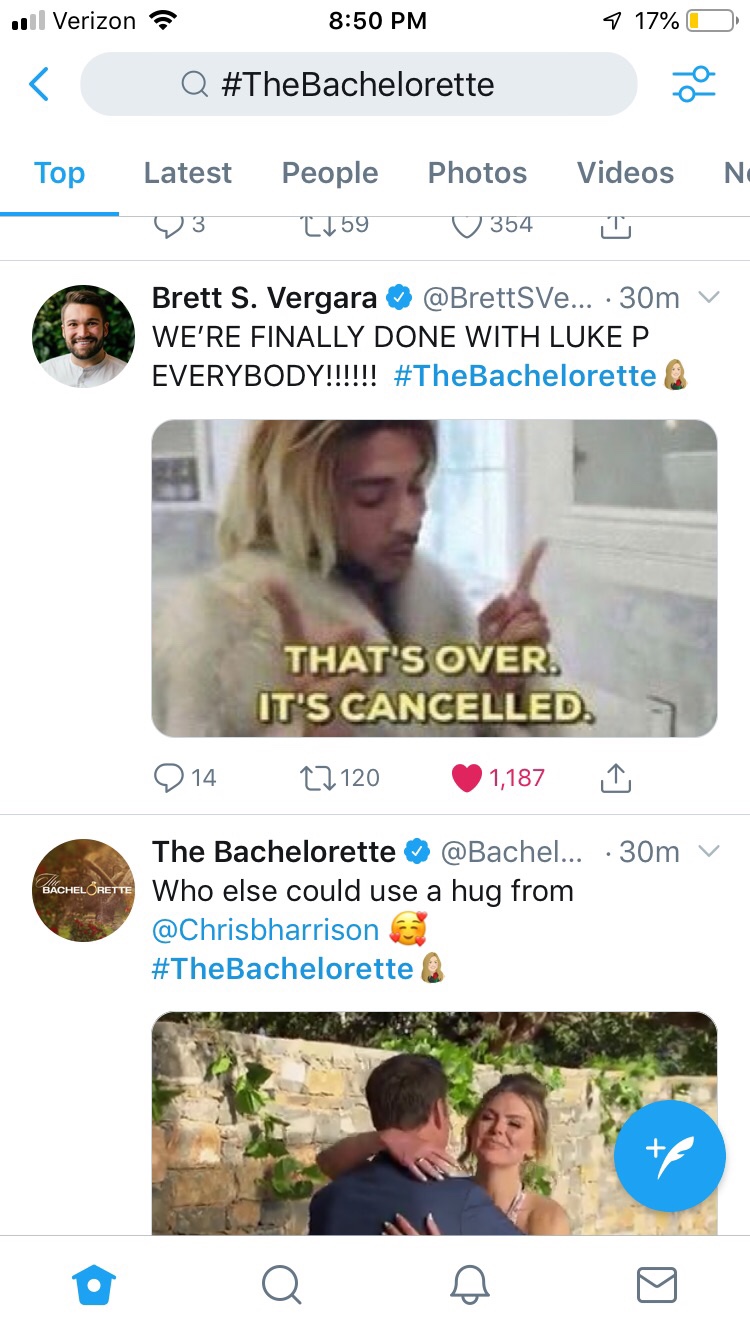Screen dimensions: 750x1334
Task: Expand options for The Bachelorette tweet
Action: point(708,852)
